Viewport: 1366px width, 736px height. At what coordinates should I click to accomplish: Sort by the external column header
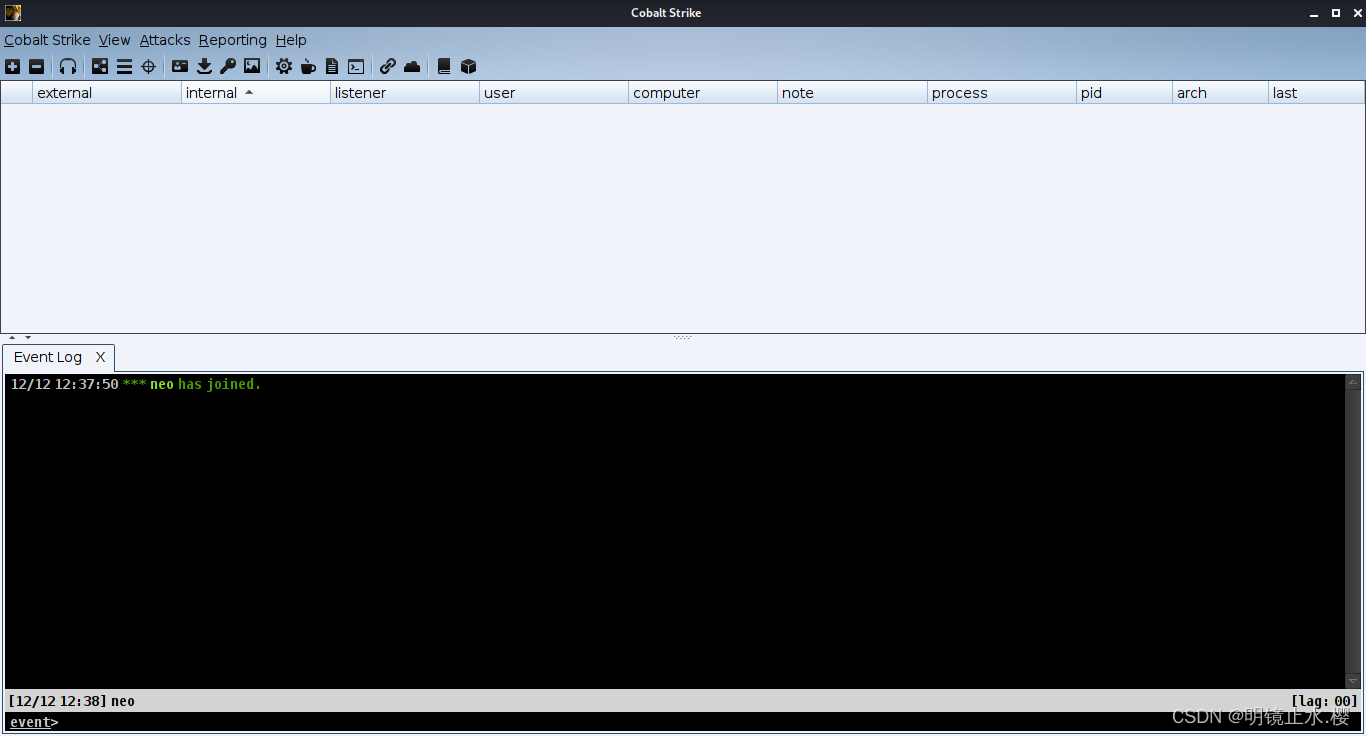tap(107, 93)
